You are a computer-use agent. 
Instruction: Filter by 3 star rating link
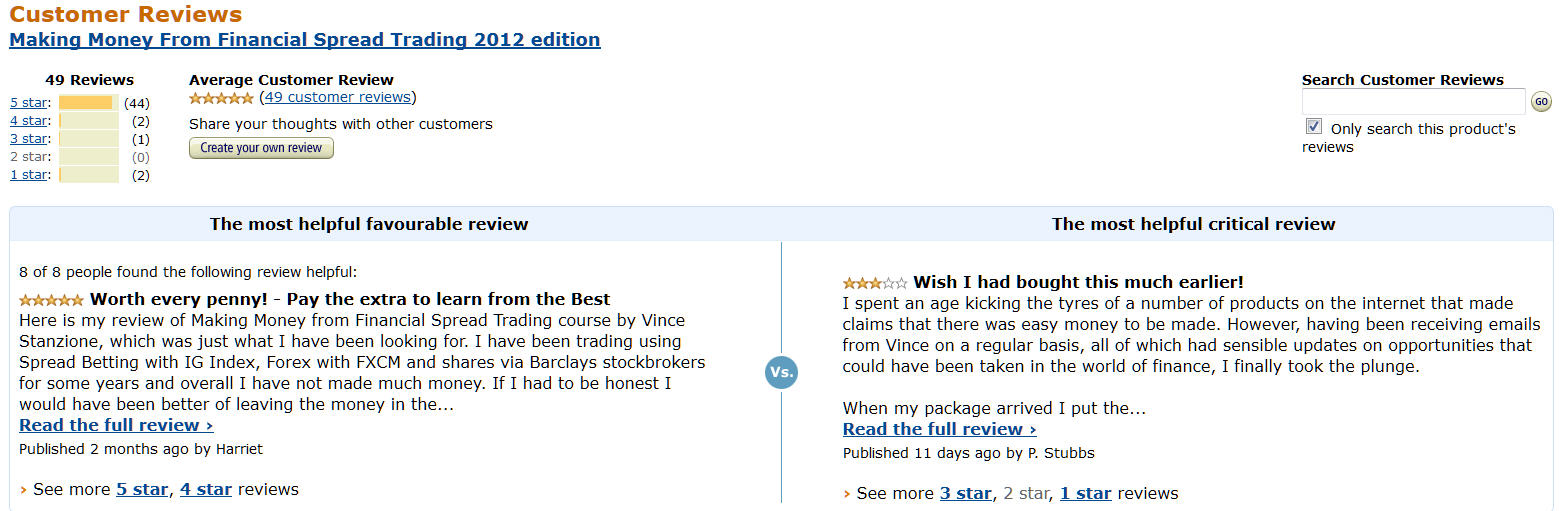pyautogui.click(x=28, y=139)
